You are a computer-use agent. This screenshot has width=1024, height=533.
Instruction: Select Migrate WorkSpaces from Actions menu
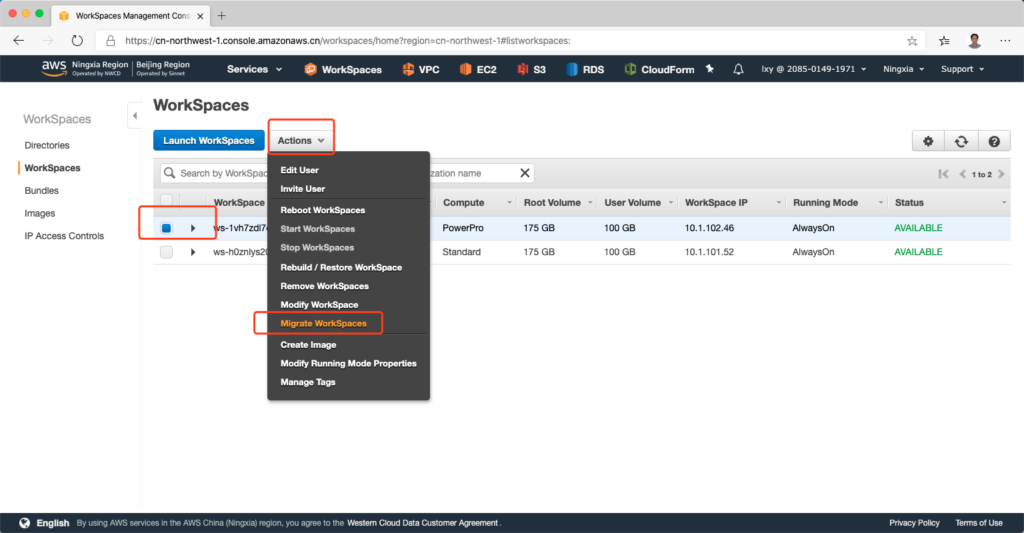(x=323, y=323)
